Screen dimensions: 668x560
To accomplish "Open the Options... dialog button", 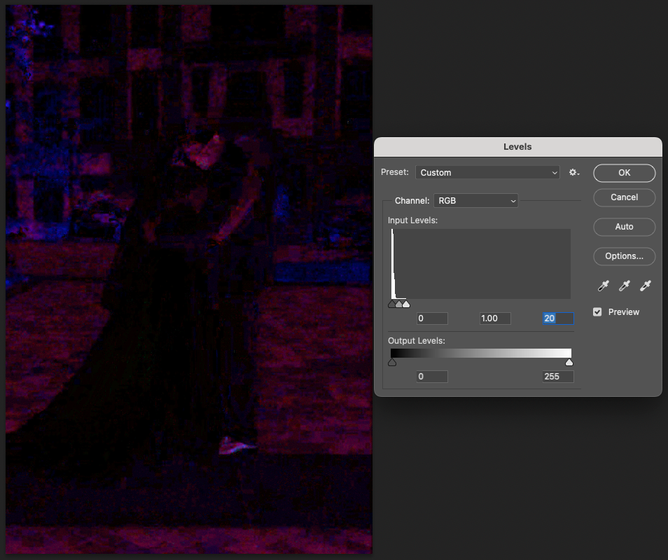I will 624,256.
